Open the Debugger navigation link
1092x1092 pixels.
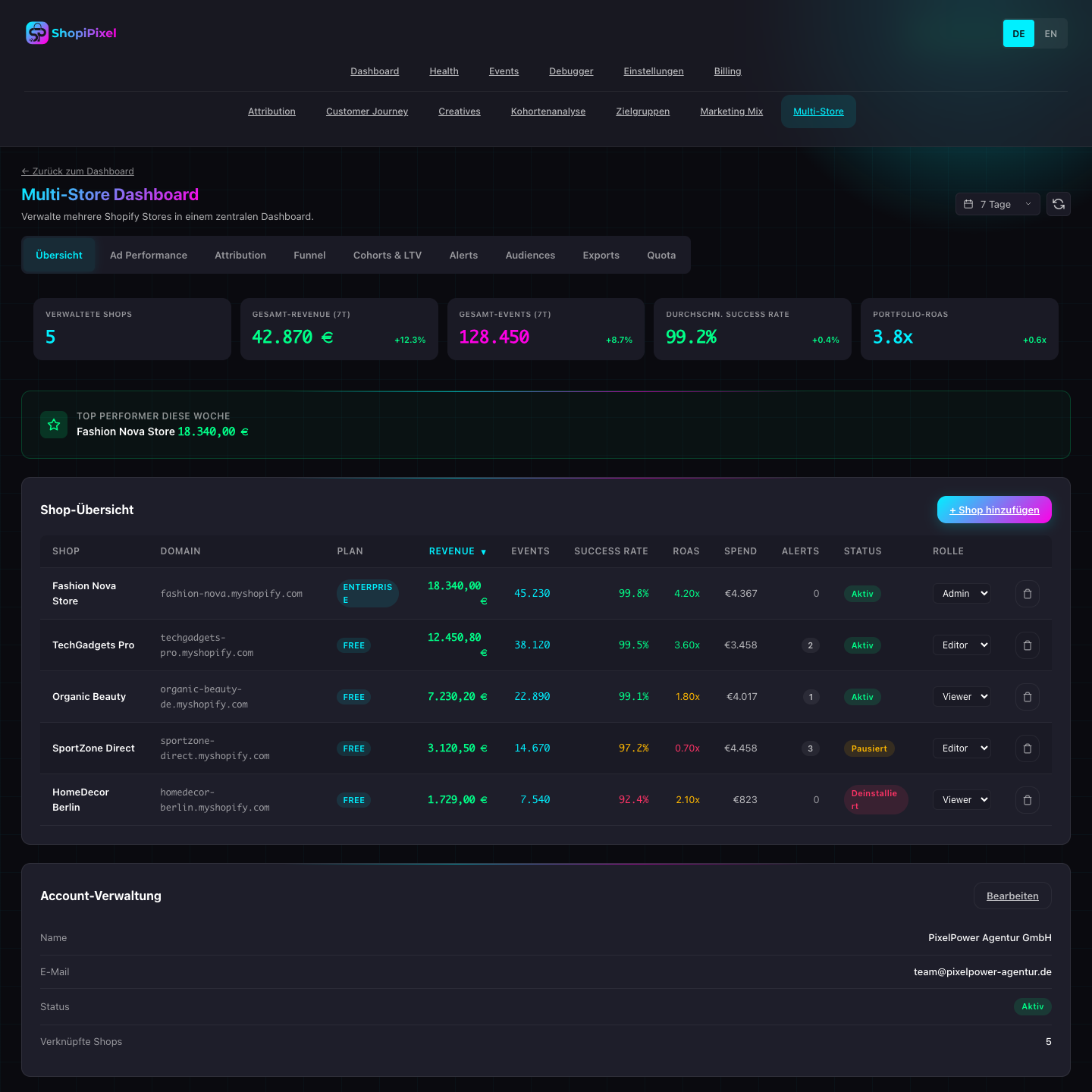(x=571, y=71)
